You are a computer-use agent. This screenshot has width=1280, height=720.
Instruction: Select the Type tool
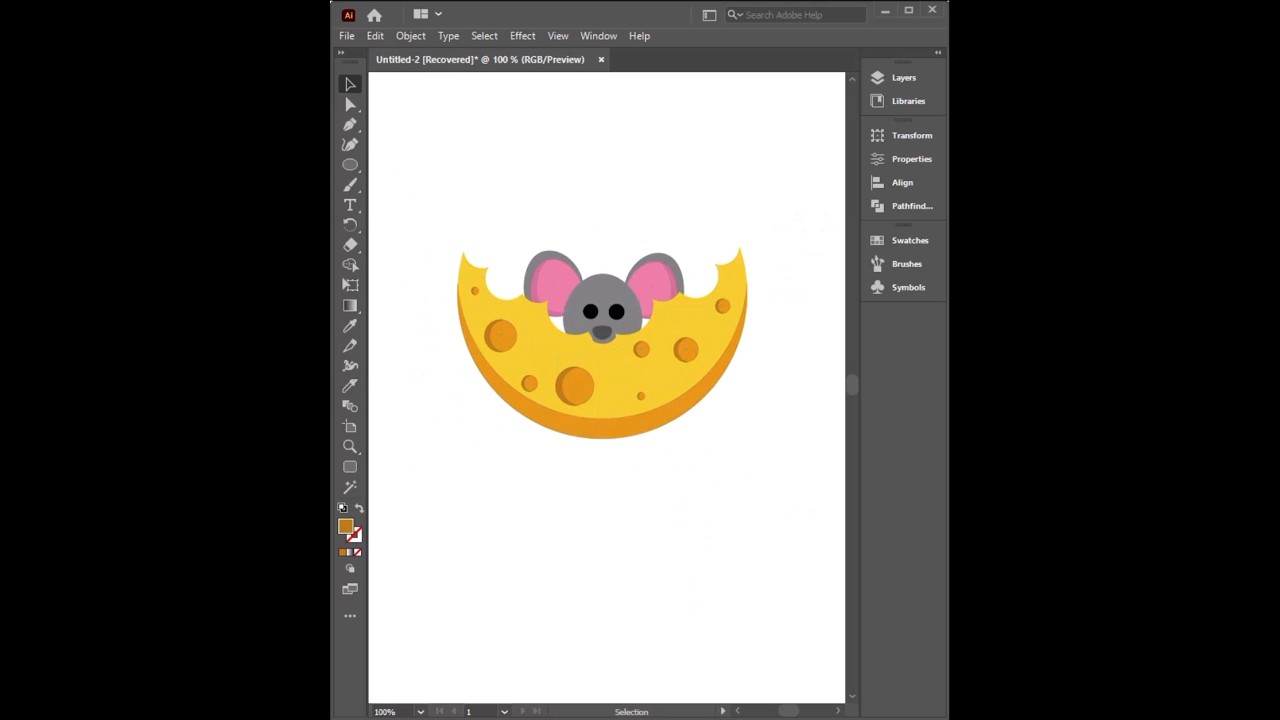[350, 205]
